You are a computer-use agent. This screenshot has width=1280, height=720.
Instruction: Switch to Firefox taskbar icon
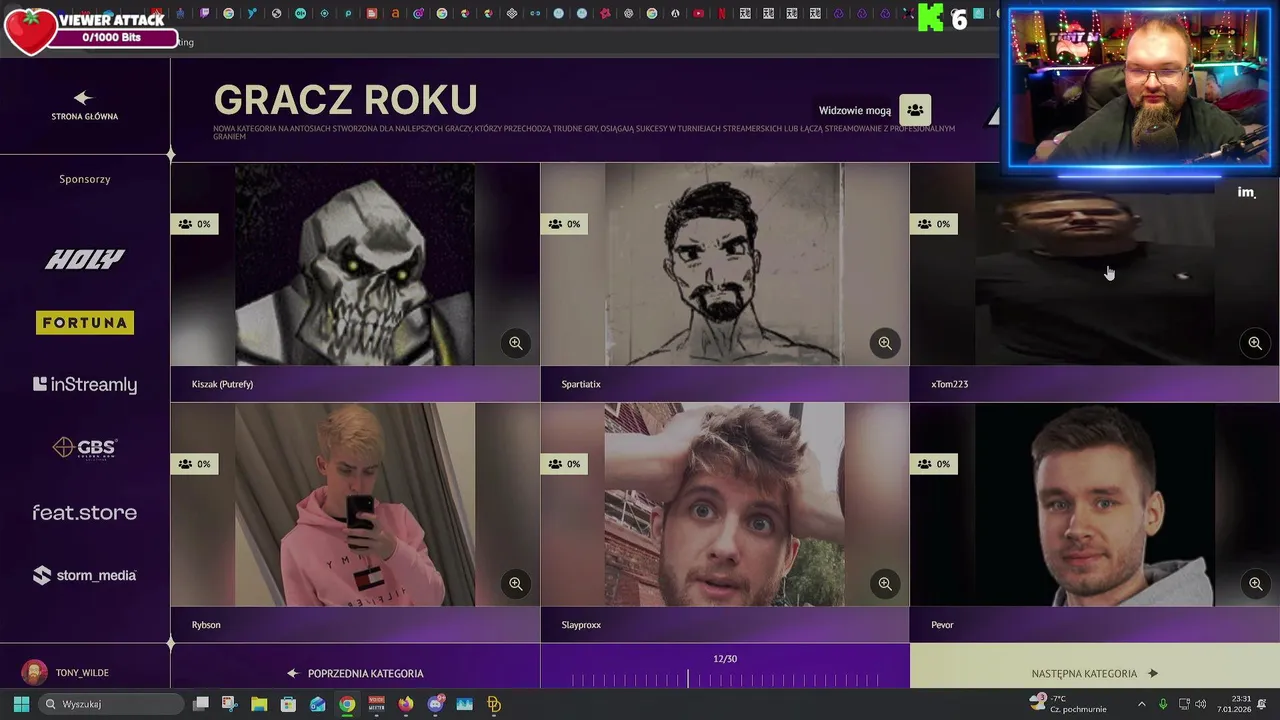(406, 704)
